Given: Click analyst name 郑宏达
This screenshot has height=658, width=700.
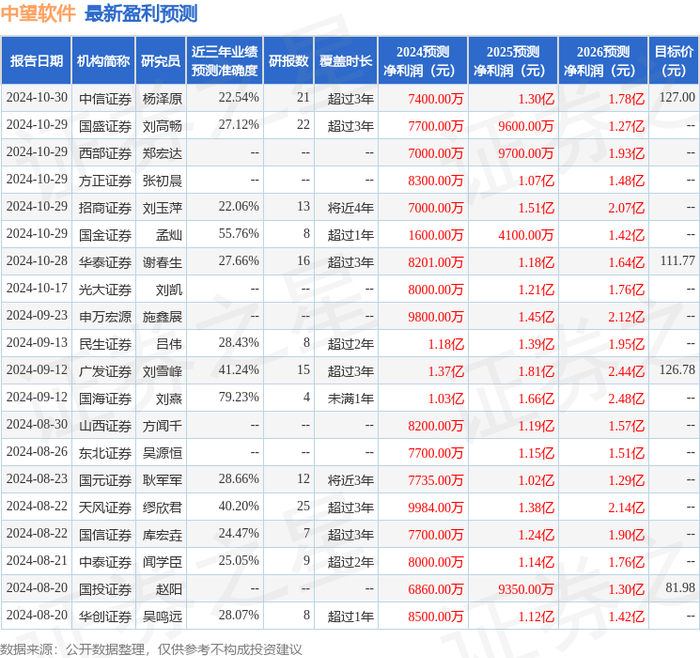Looking at the screenshot, I should click(x=162, y=153).
